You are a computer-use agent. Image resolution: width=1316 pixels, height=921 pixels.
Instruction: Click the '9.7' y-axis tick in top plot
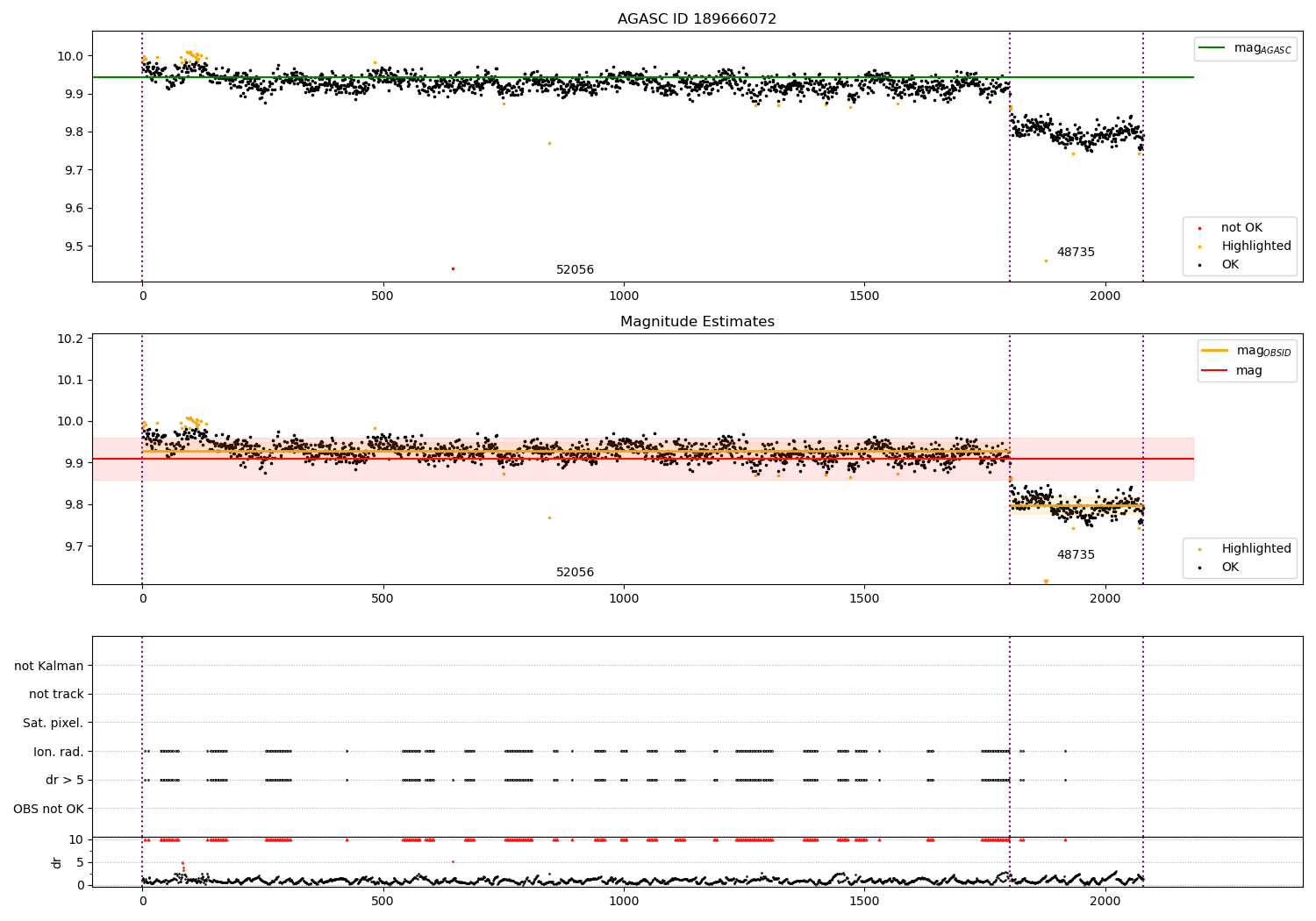pyautogui.click(x=74, y=170)
